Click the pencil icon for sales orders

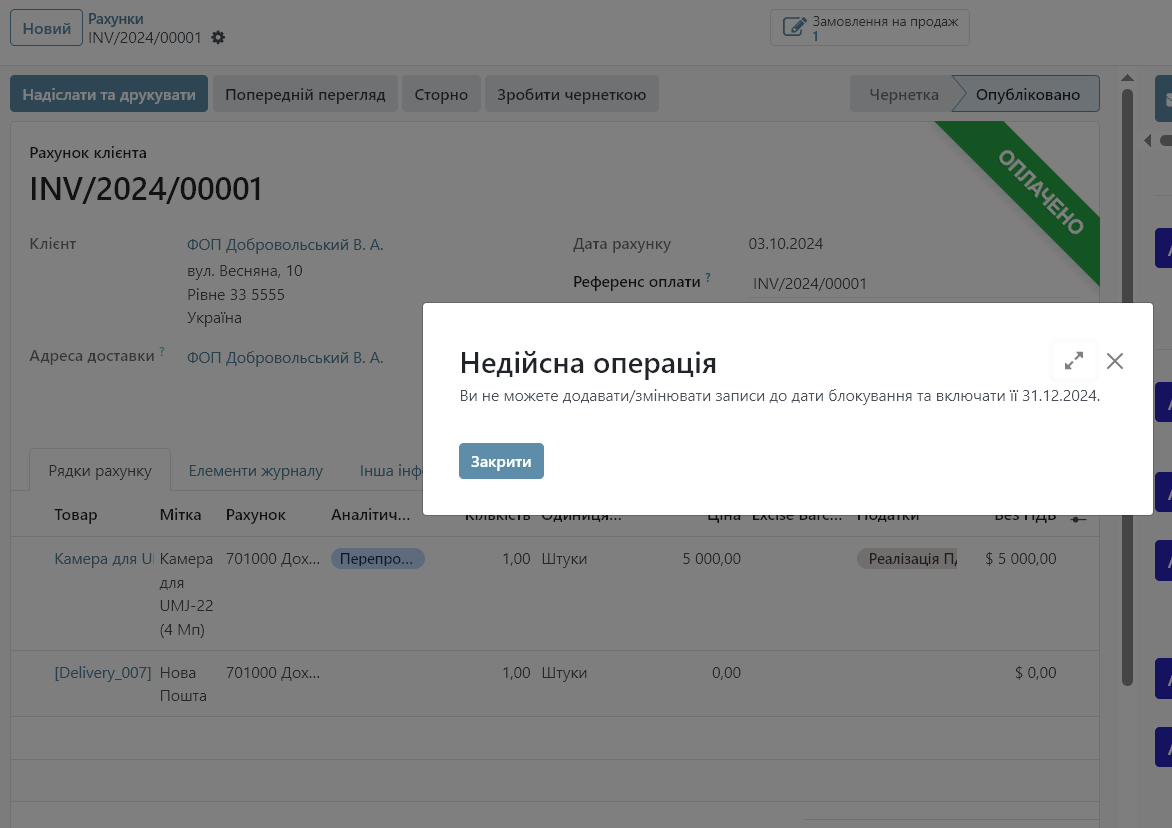pyautogui.click(x=794, y=28)
